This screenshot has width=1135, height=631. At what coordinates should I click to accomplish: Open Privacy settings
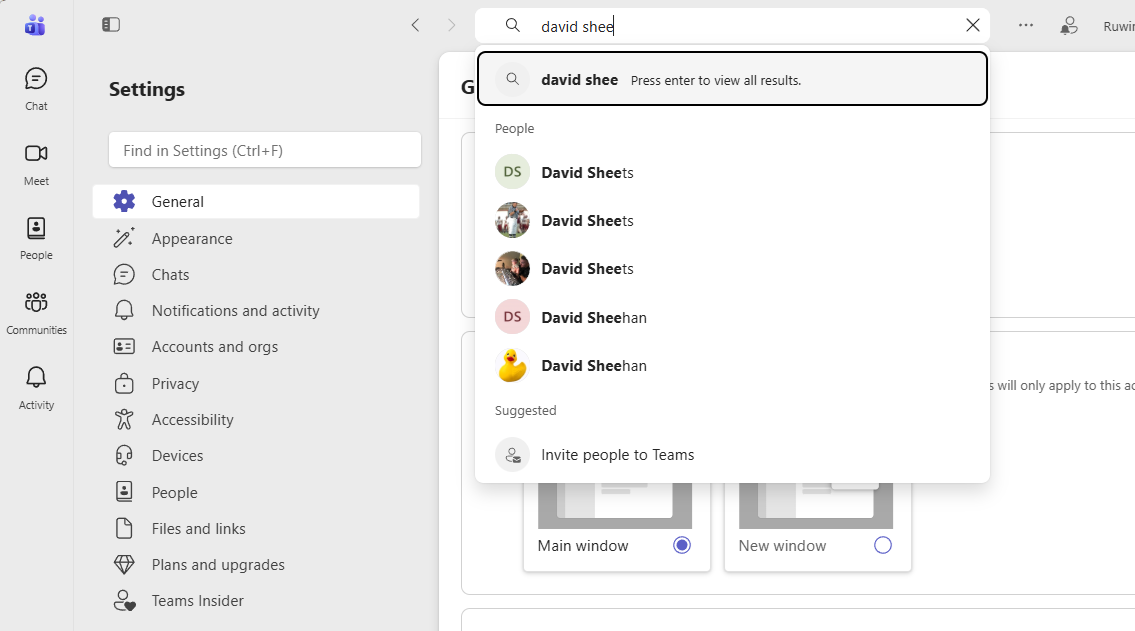256,384
